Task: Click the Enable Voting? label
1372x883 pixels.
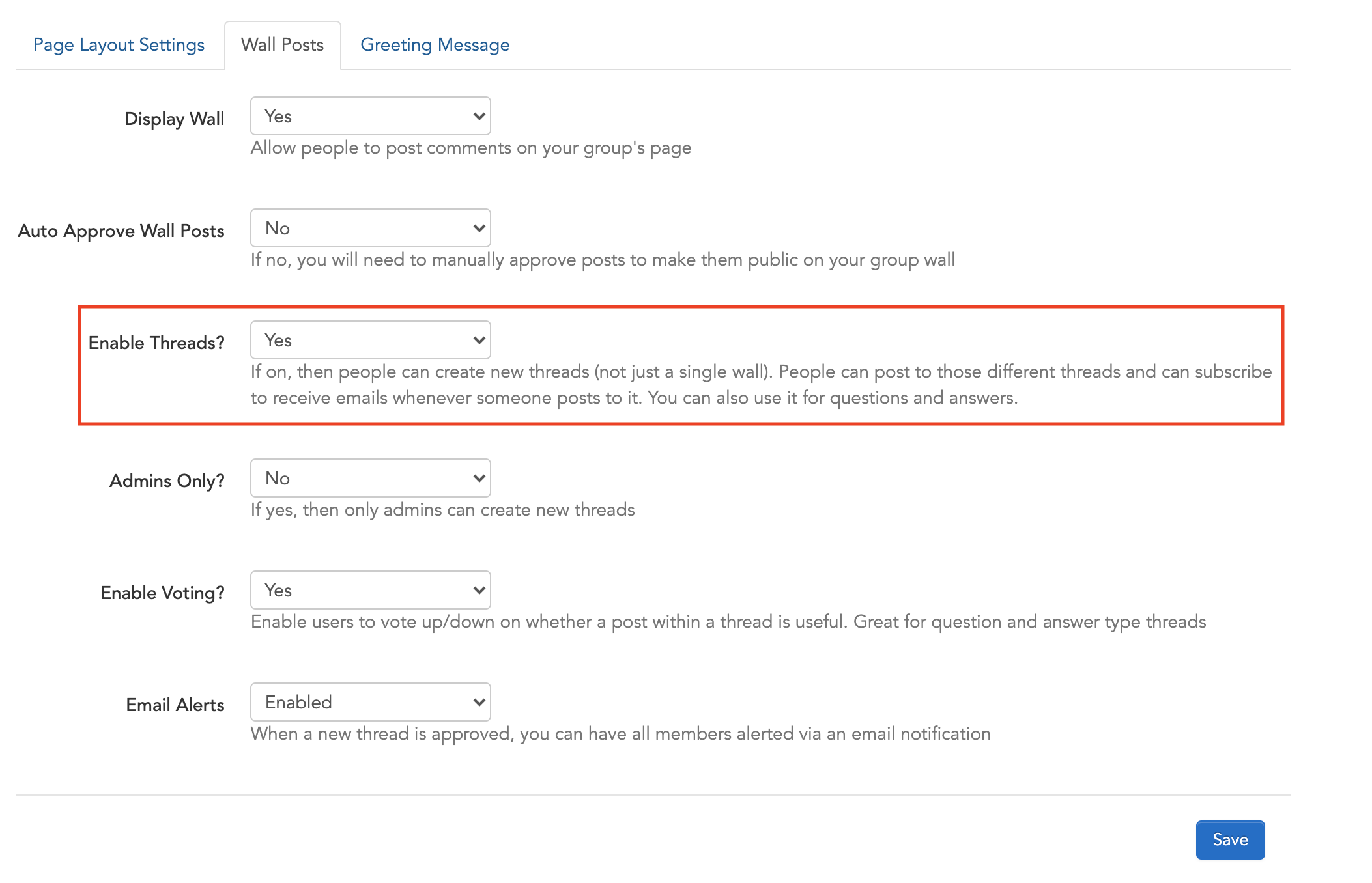Action: click(162, 593)
